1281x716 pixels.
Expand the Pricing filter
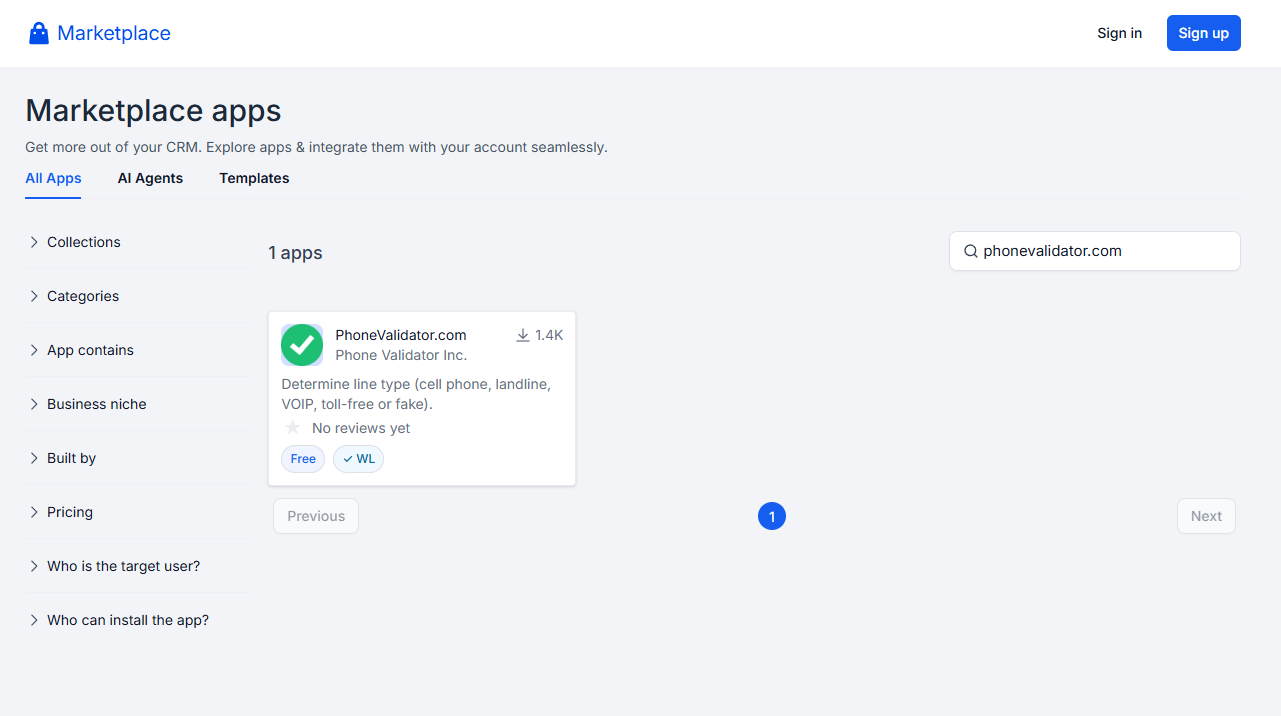pos(136,512)
